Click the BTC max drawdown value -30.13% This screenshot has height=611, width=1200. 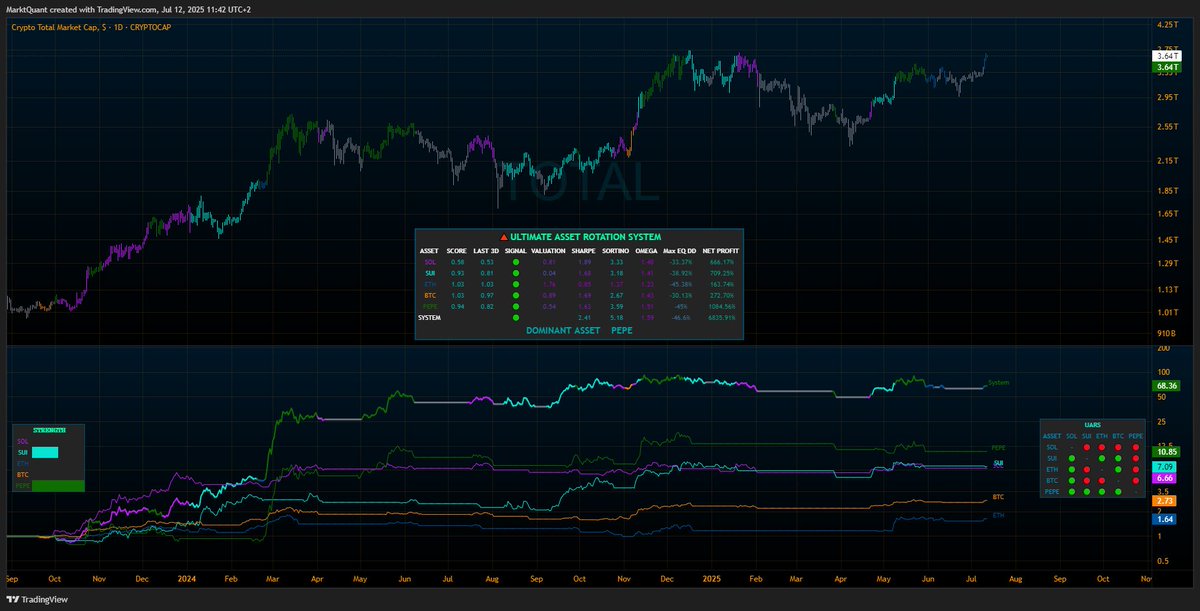681,295
